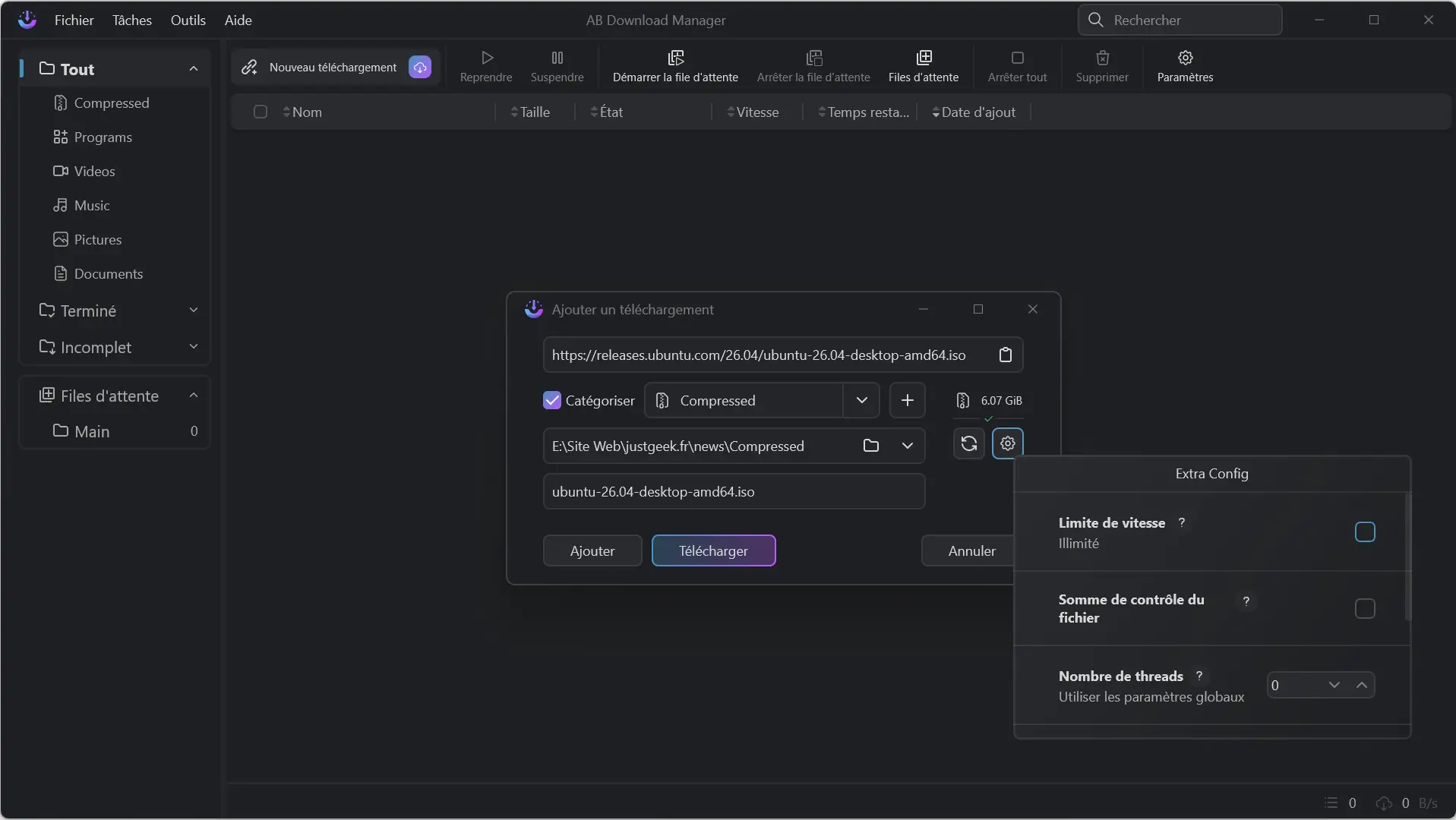1456x820 pixels.
Task: Toggle the Extra Config gear button
Action: [1008, 443]
